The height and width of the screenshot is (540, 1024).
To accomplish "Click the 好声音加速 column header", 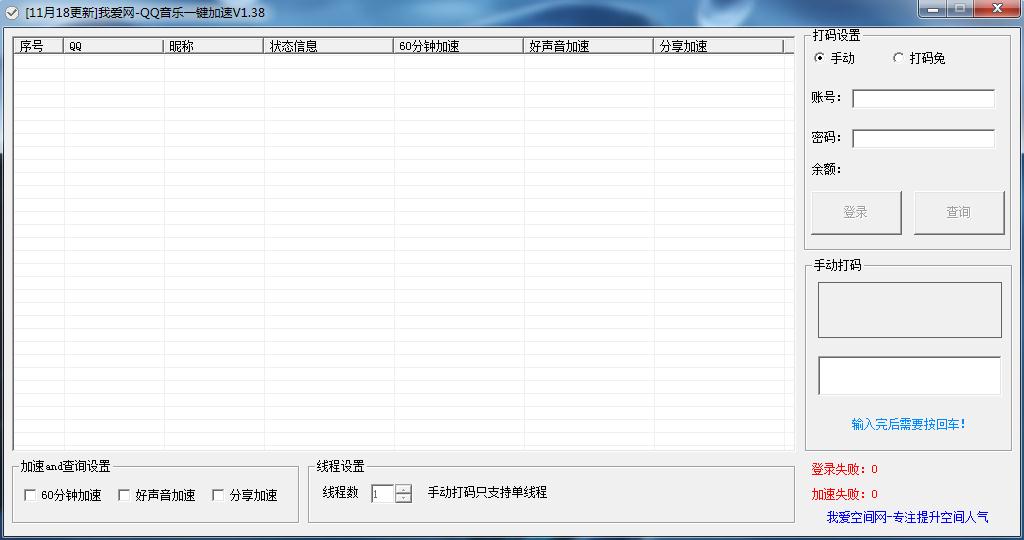I will pos(588,46).
